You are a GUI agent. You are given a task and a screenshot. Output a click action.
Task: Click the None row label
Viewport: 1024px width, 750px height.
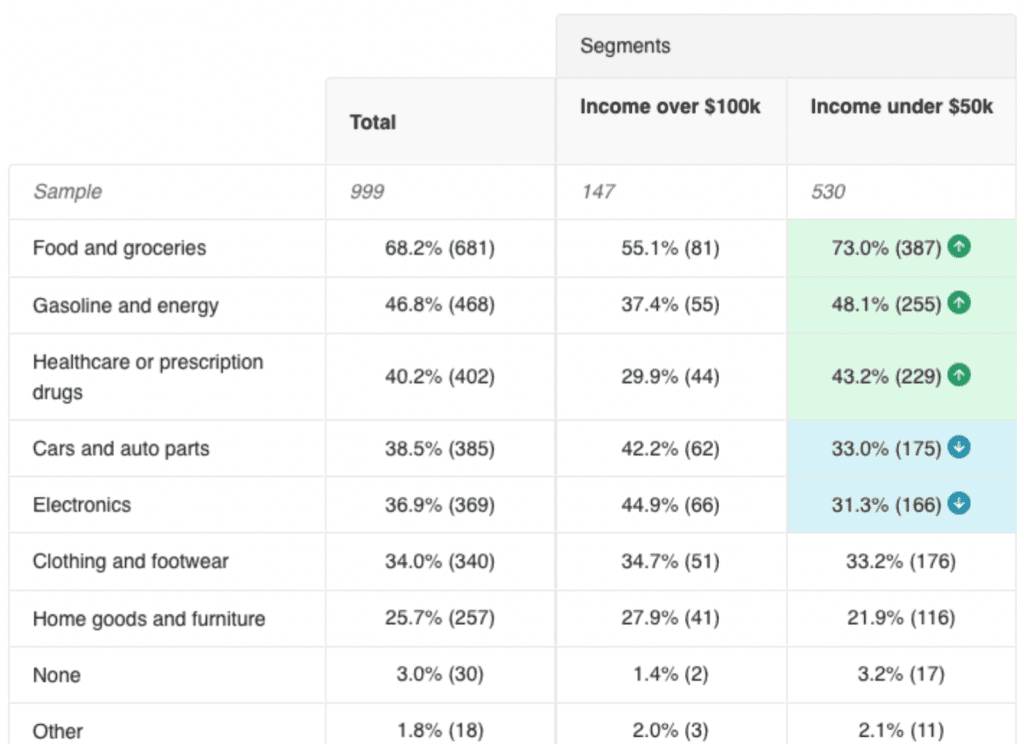pyautogui.click(x=56, y=675)
